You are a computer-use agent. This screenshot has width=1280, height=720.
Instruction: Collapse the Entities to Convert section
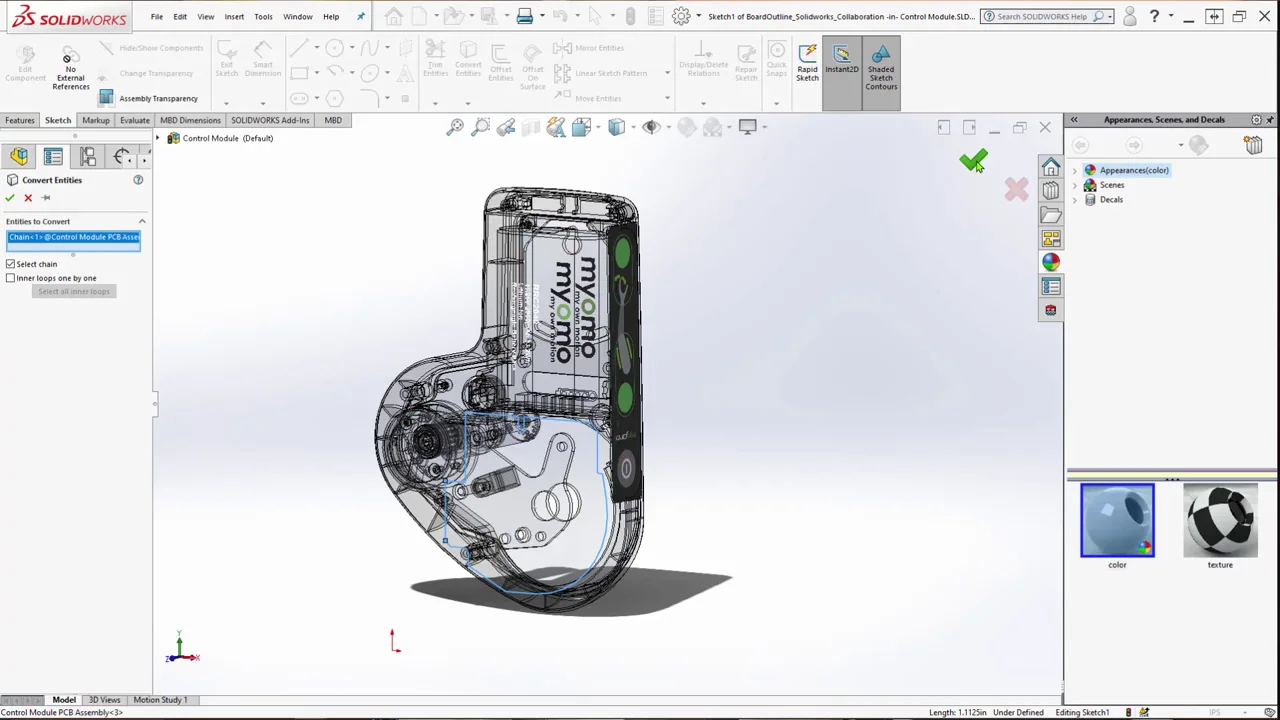tap(142, 221)
